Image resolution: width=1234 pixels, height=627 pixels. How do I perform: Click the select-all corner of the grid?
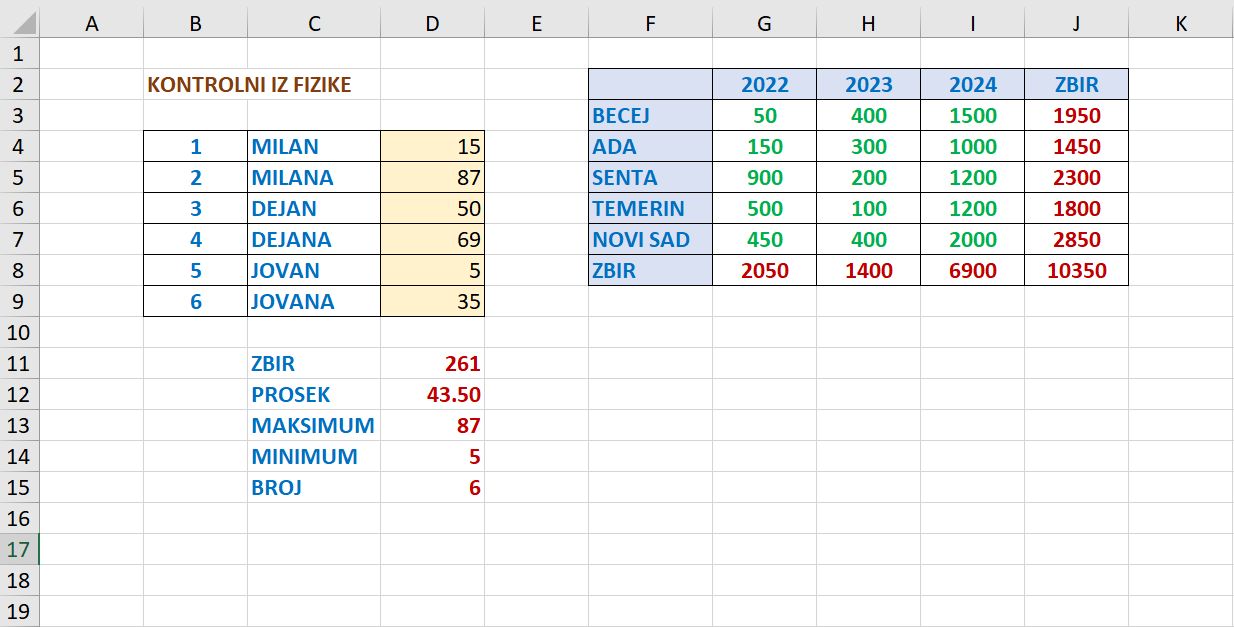pyautogui.click(x=19, y=24)
